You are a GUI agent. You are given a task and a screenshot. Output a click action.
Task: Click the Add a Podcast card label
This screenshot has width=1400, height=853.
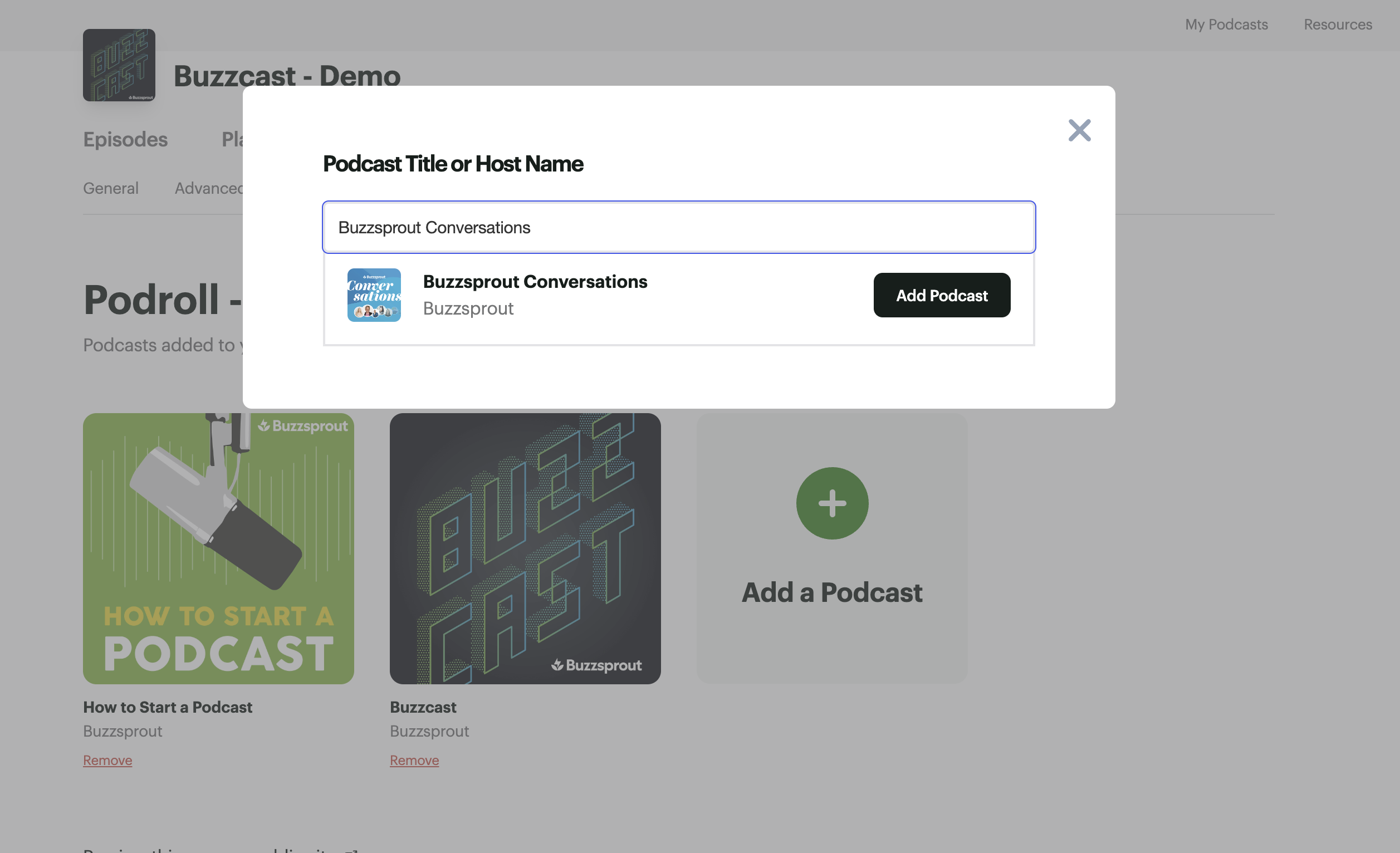coord(832,592)
